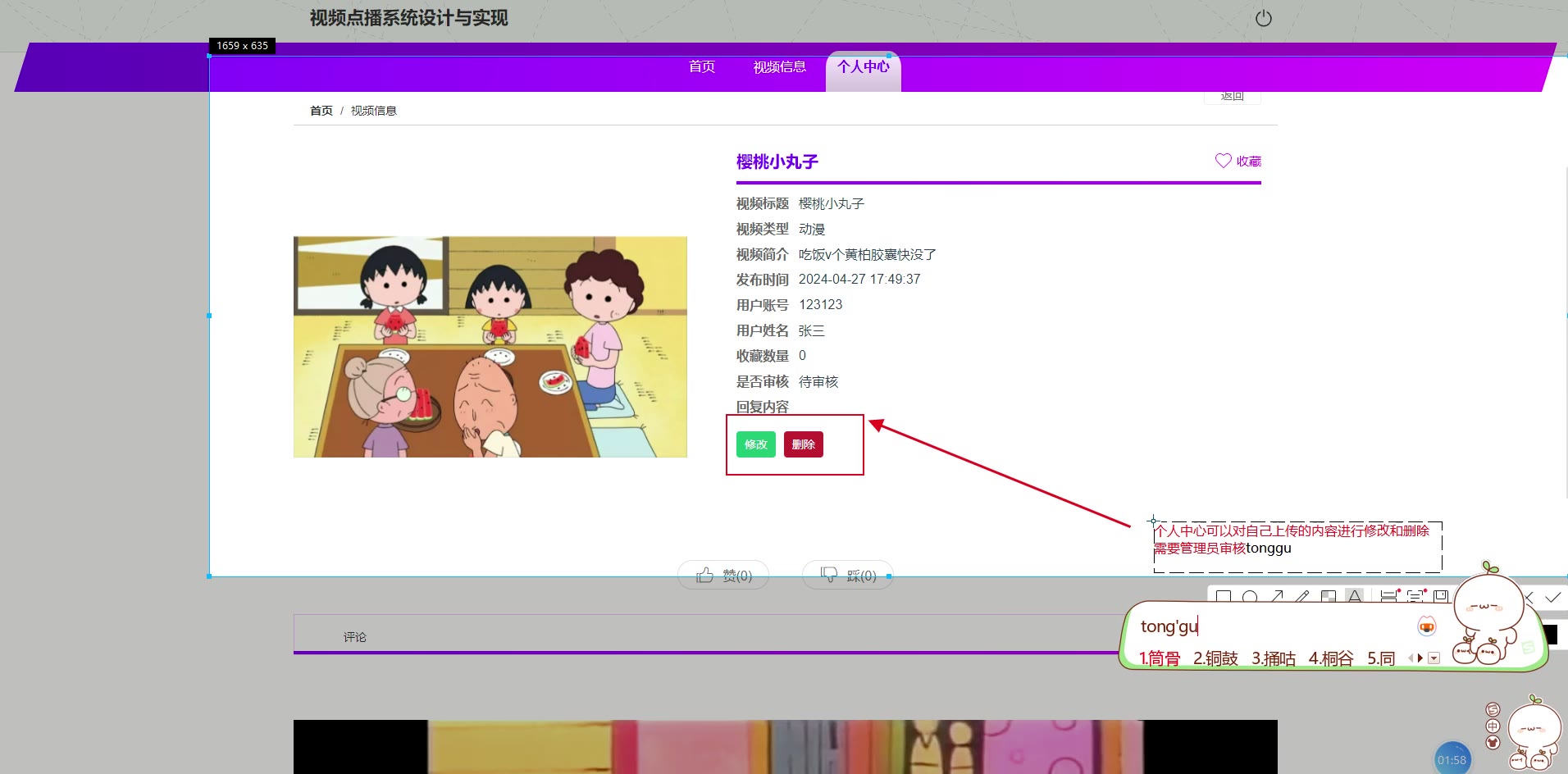
Task: Open the 首页 navigation item
Action: pyautogui.click(x=702, y=66)
